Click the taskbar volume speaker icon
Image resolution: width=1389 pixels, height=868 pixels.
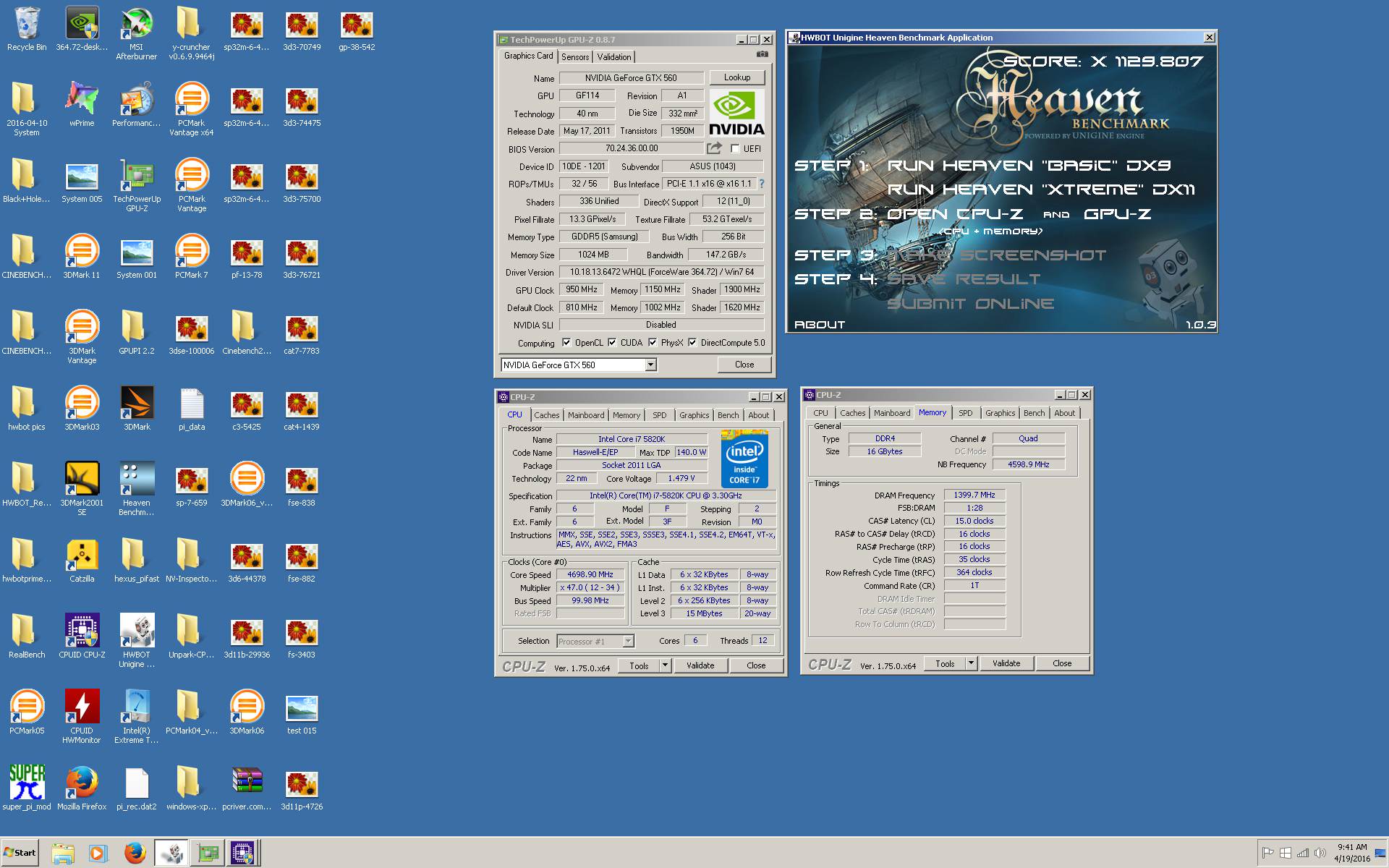pos(1320,853)
